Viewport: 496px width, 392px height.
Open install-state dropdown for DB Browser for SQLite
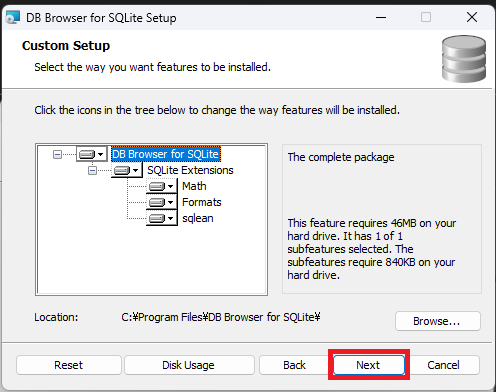point(92,154)
